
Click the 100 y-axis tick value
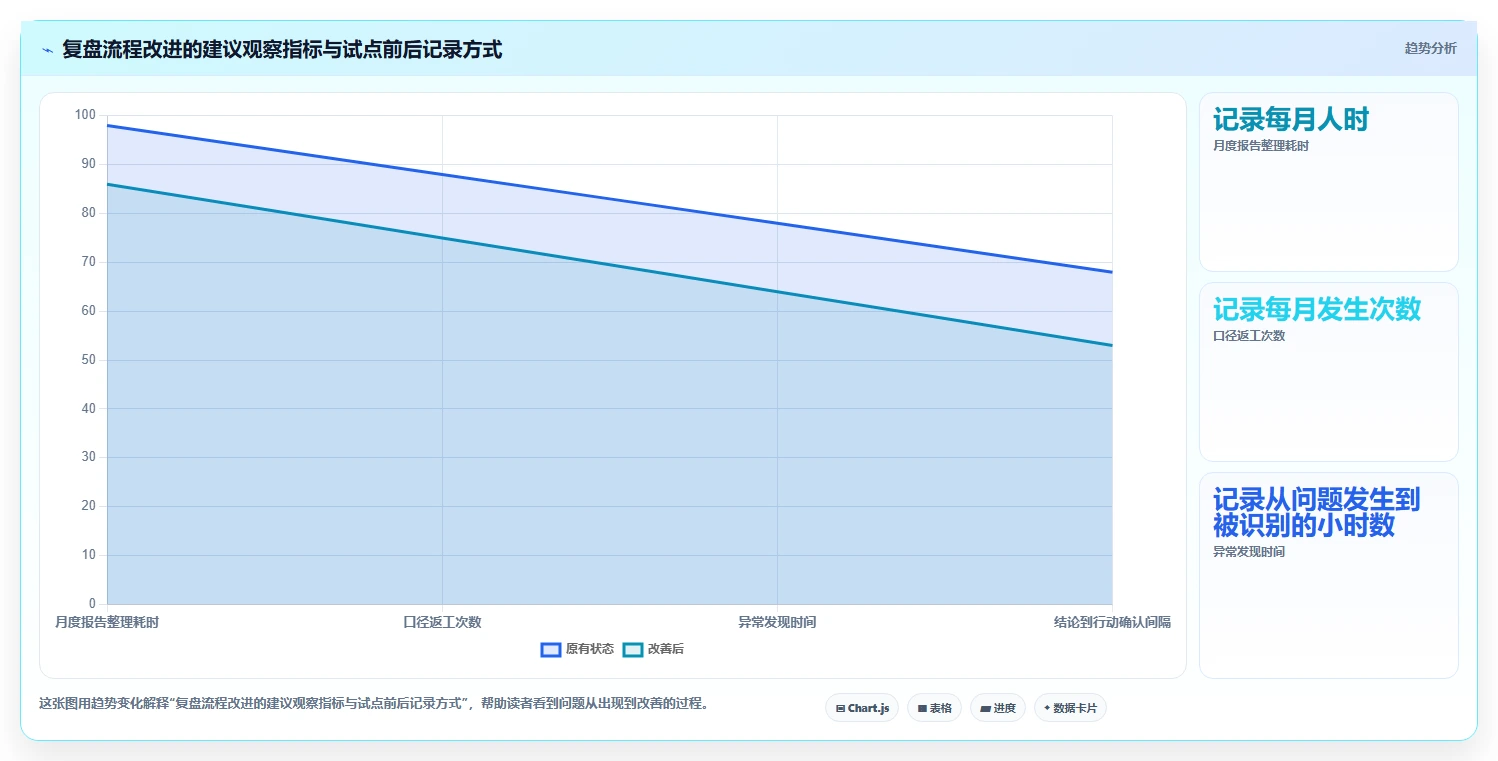[85, 115]
